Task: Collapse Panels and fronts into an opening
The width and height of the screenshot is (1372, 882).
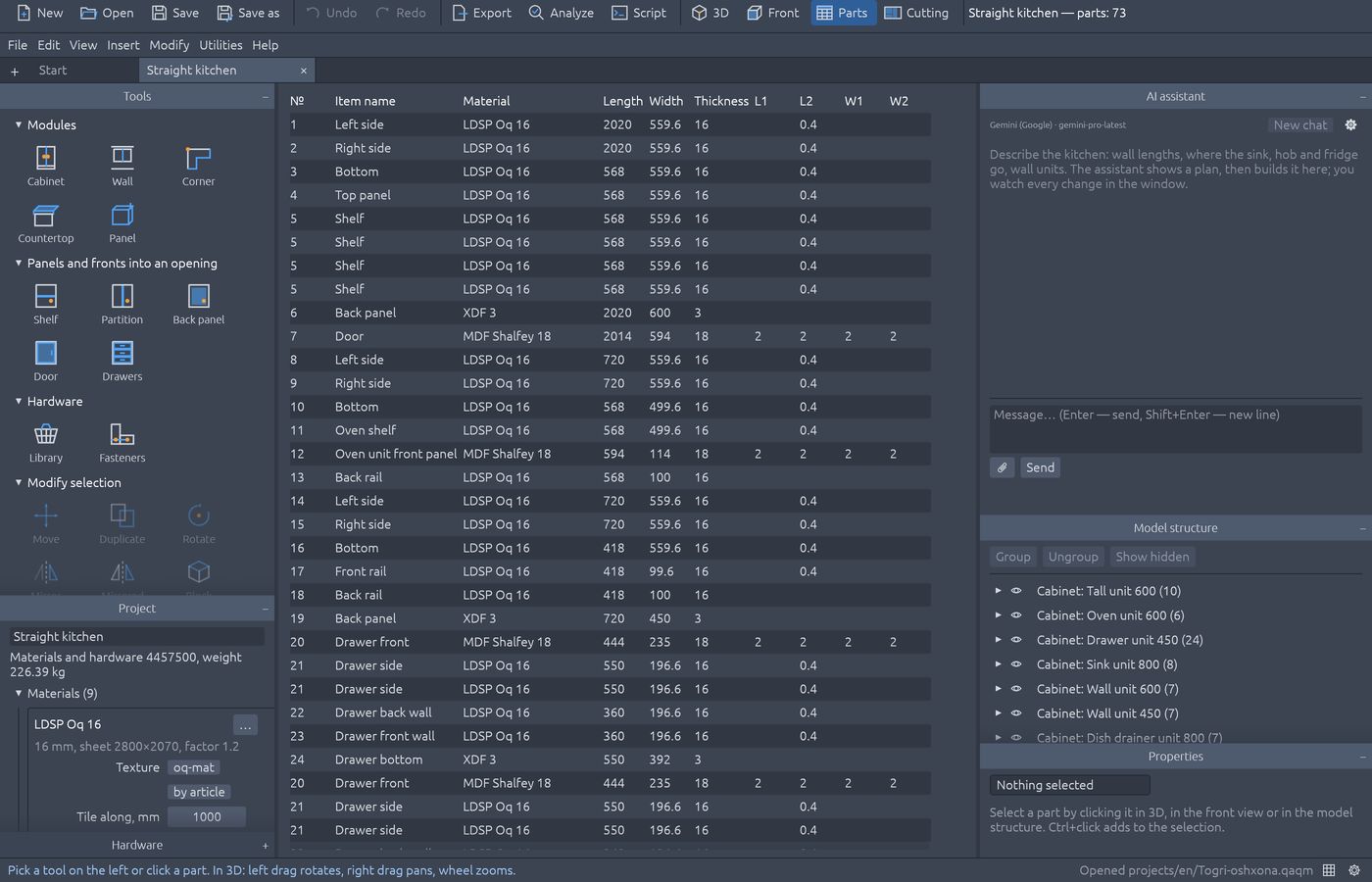Action: coord(18,263)
